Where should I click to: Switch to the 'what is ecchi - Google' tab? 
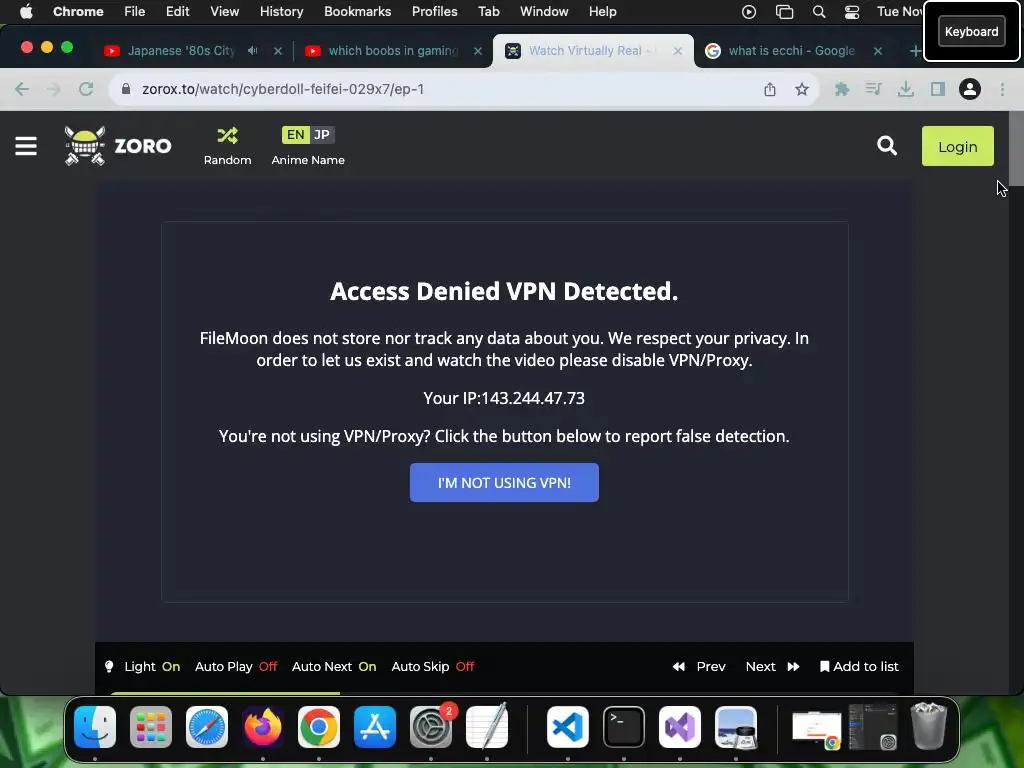point(792,51)
